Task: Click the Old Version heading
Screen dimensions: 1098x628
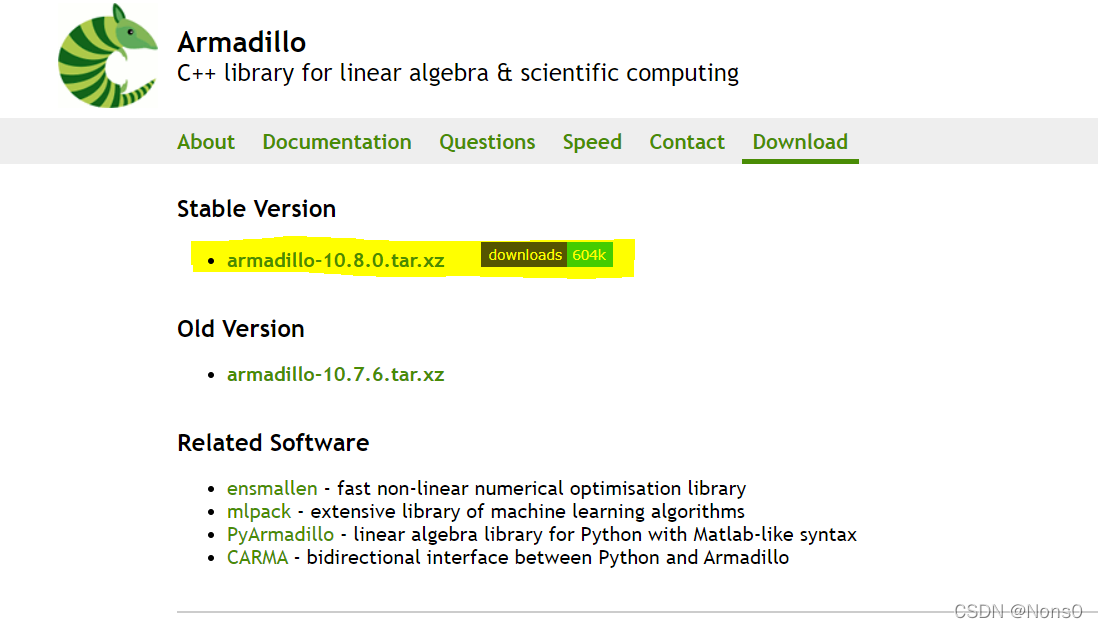Action: (240, 329)
